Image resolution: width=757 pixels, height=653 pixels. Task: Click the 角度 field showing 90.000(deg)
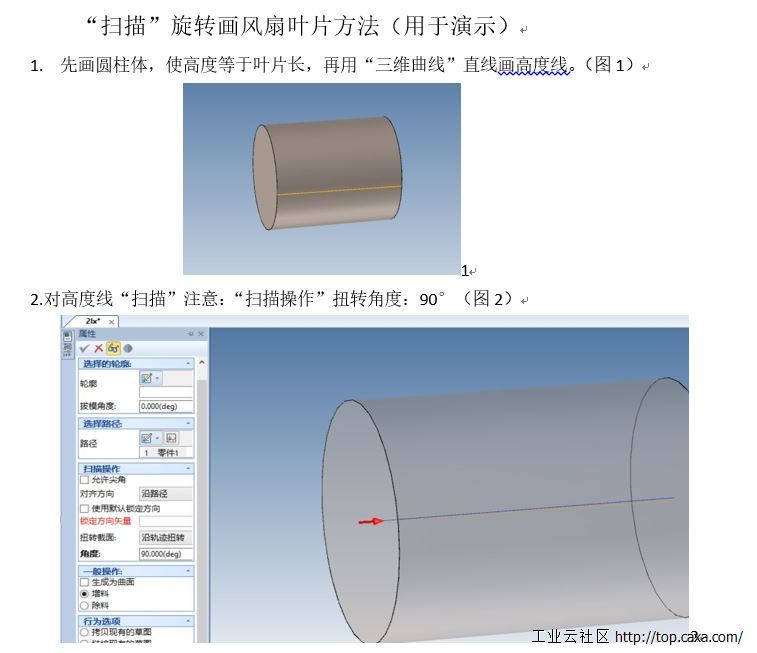click(166, 554)
